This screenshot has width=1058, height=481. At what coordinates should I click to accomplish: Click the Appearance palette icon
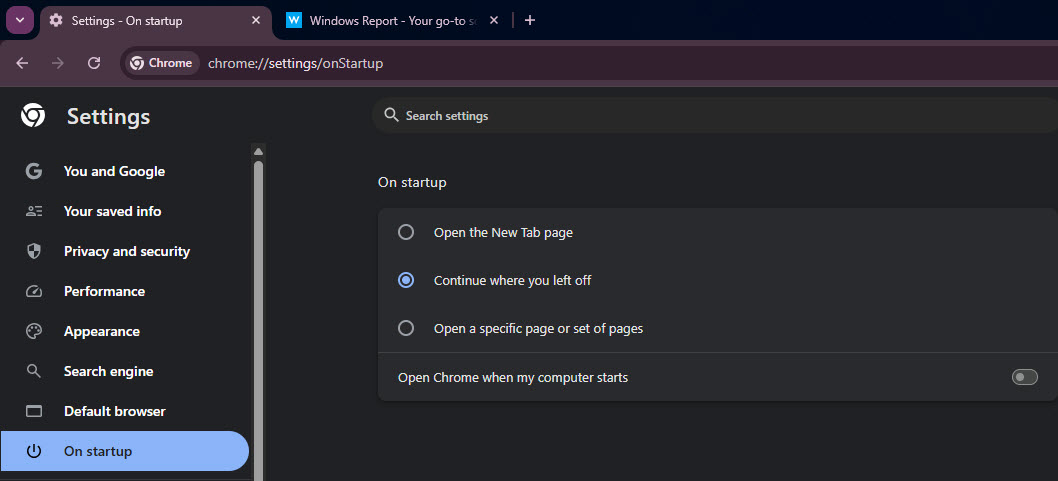tap(34, 331)
